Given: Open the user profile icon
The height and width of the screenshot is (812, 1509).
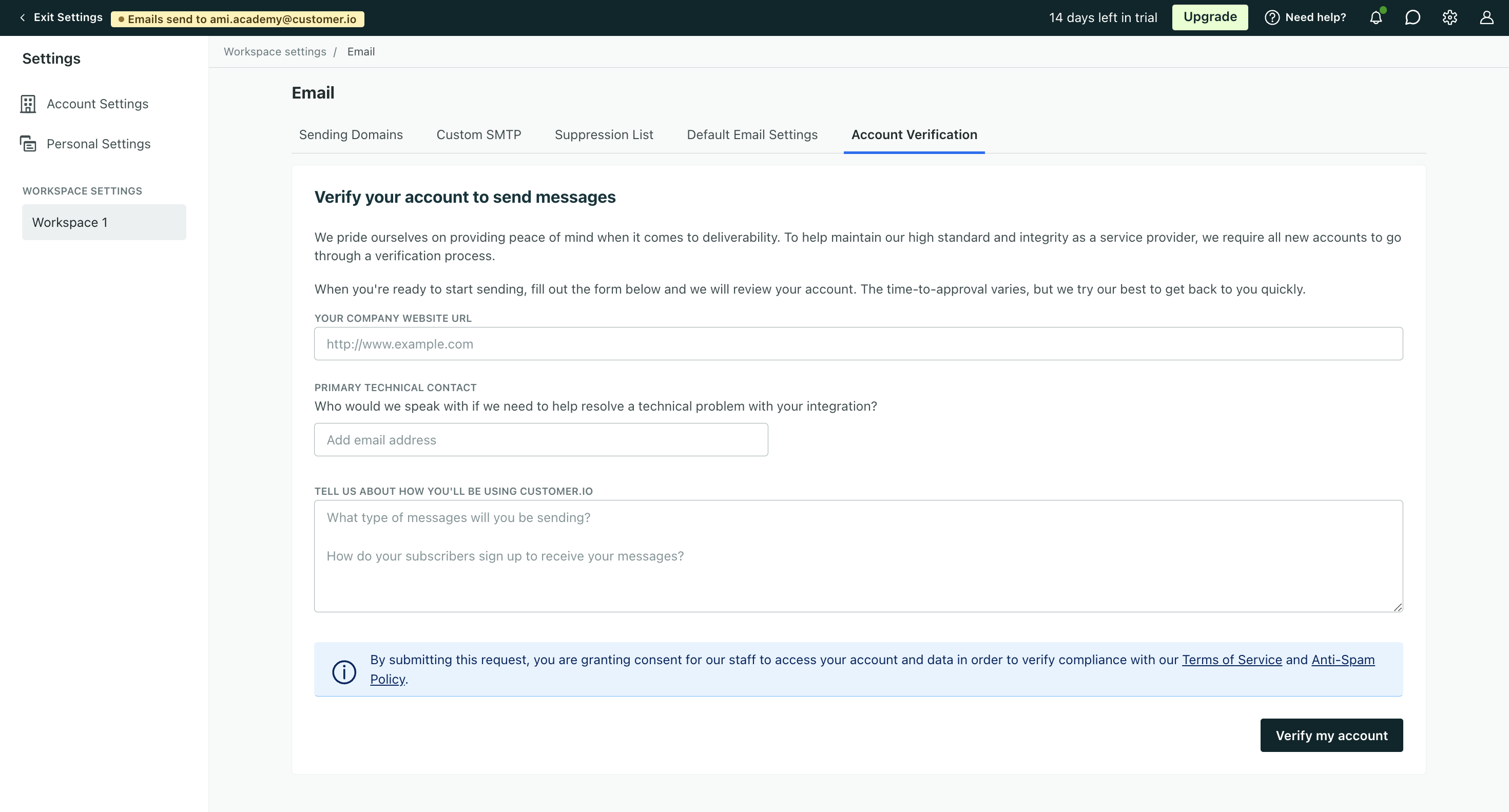Looking at the screenshot, I should tap(1486, 17).
